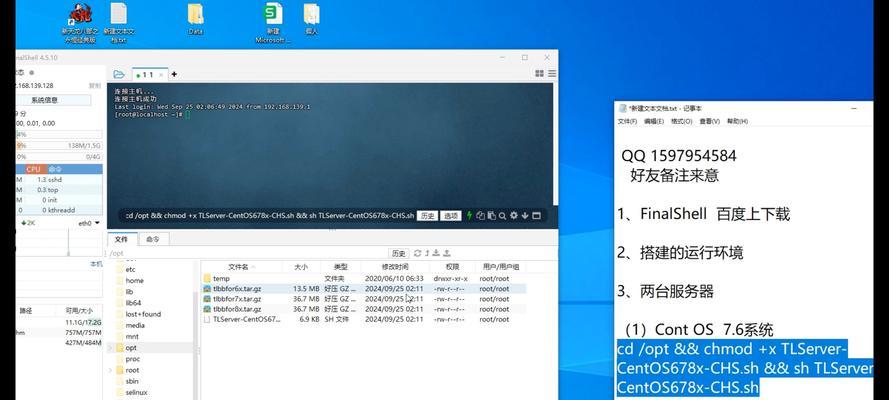Sort processes by 命令 column
889x400 pixels.
tap(55, 169)
